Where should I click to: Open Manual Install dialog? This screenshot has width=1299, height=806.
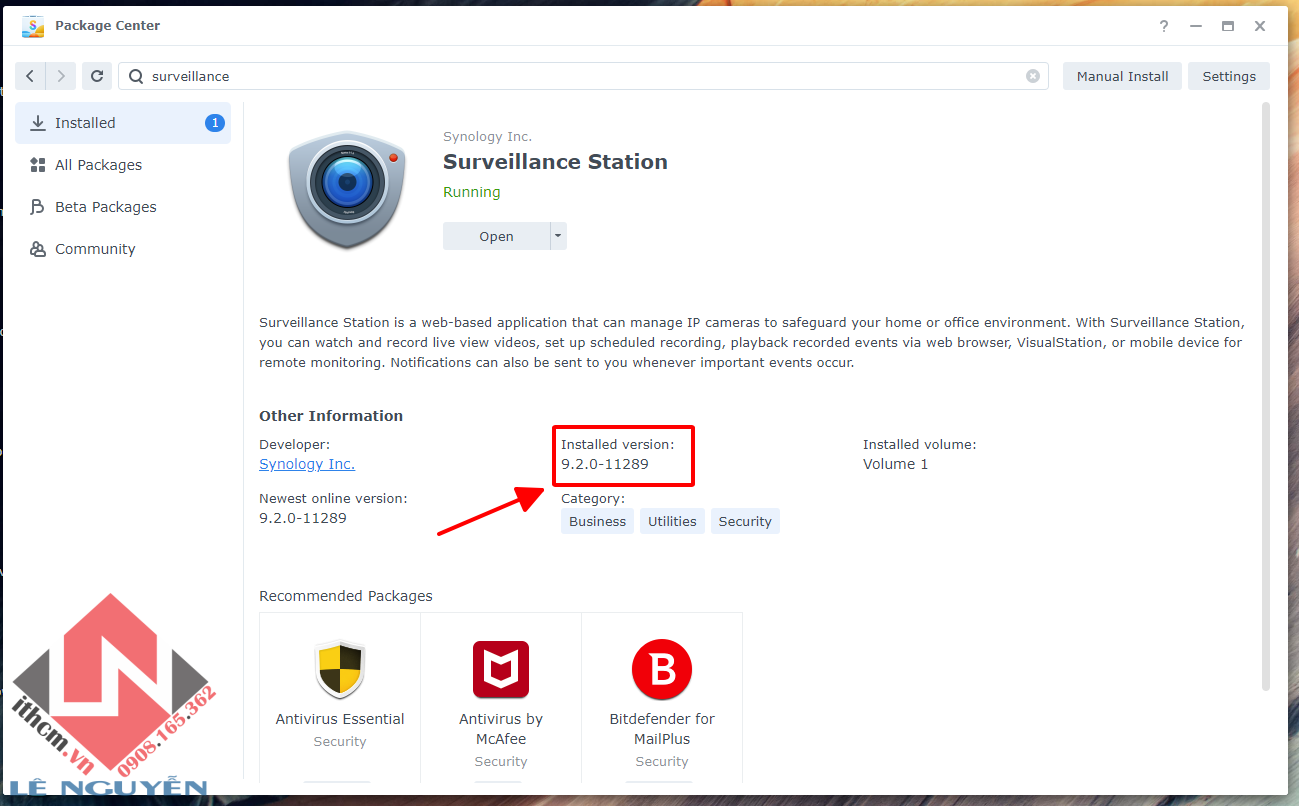[x=1122, y=76]
